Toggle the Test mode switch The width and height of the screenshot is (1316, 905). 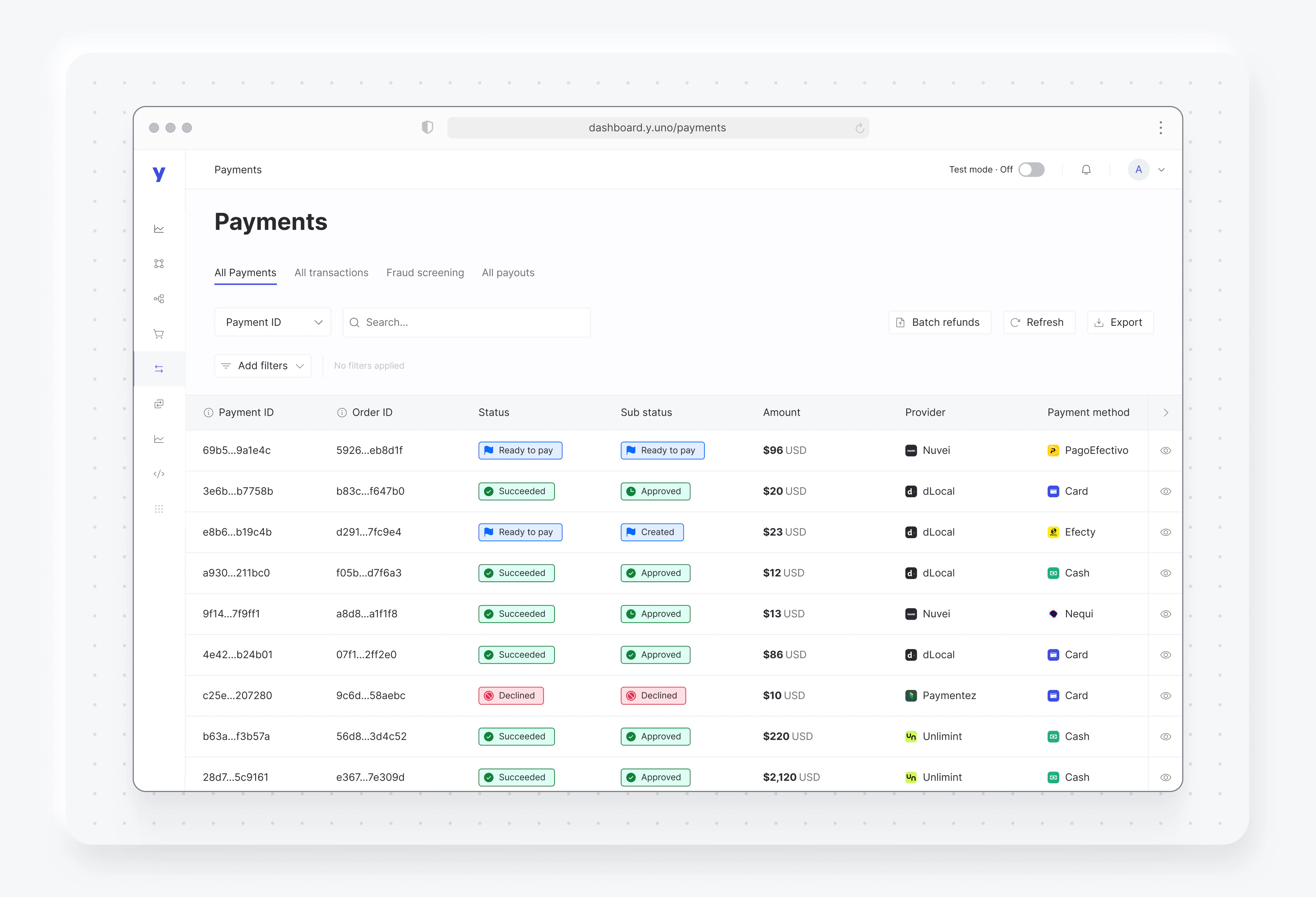click(1031, 170)
